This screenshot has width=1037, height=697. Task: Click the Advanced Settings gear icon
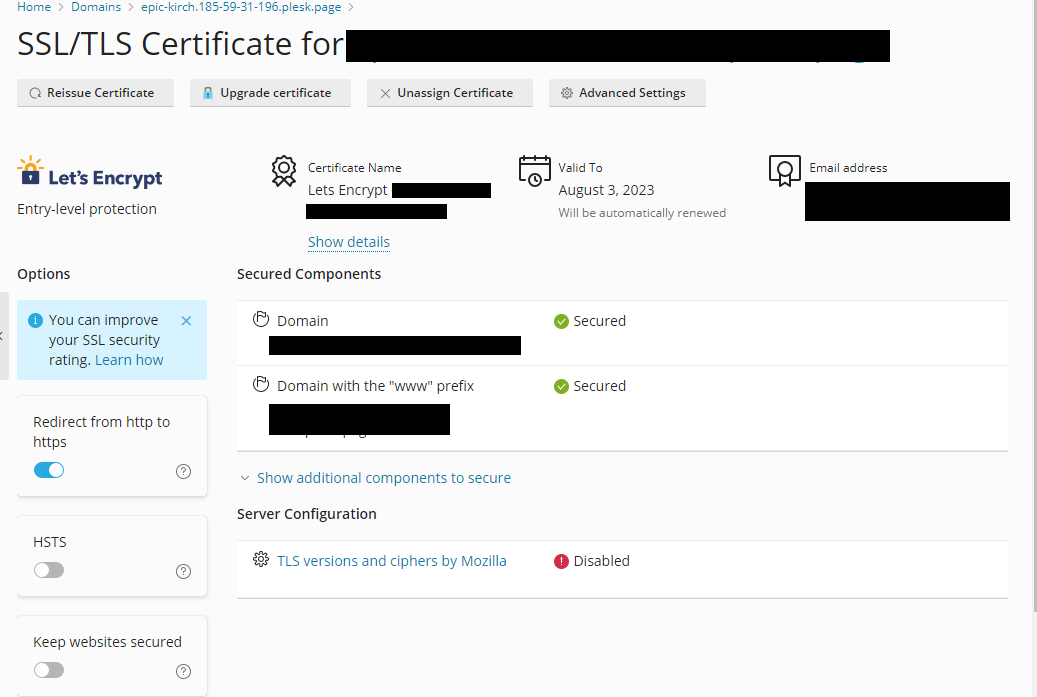coord(567,93)
